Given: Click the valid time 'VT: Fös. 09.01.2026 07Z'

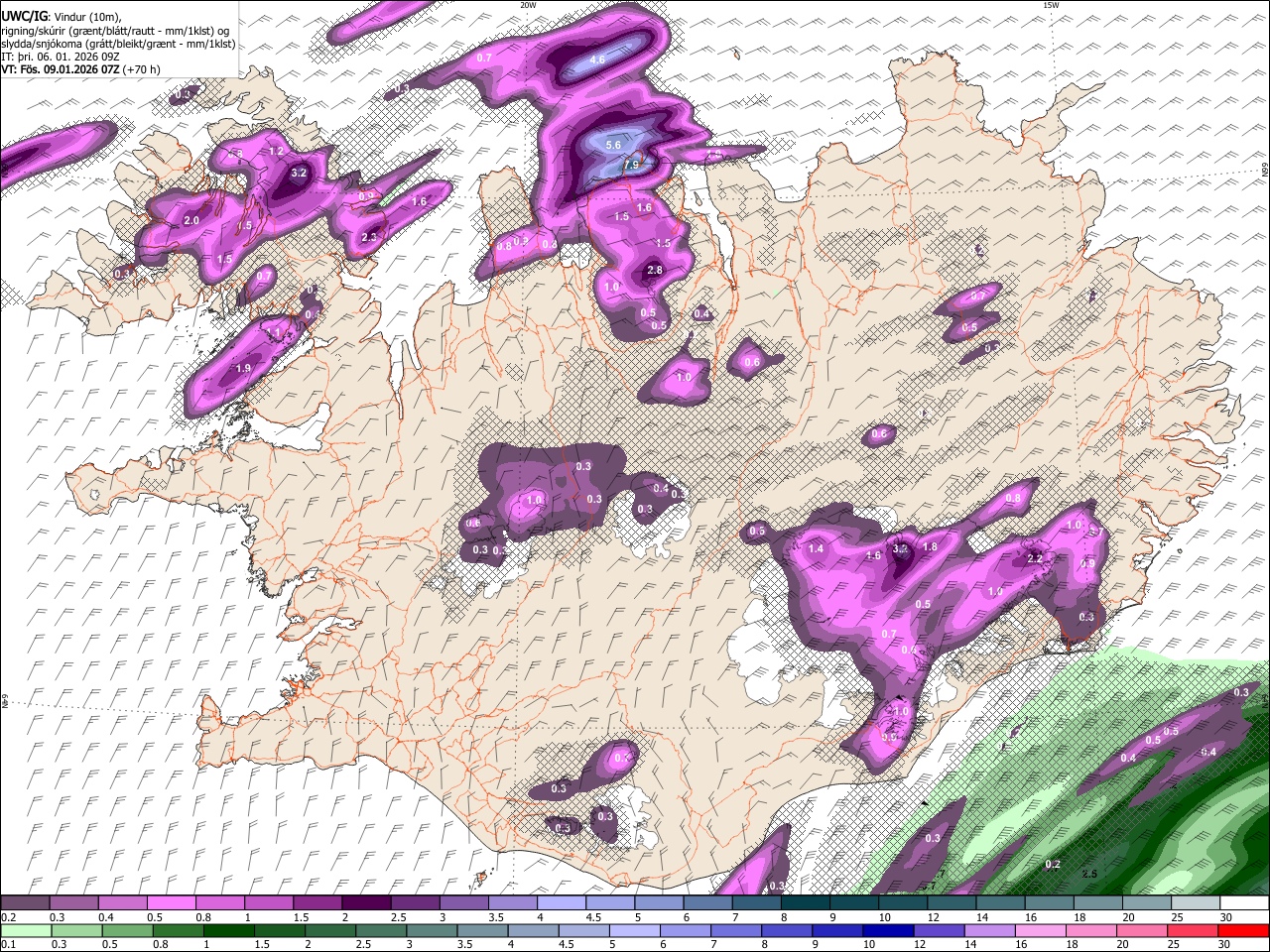Looking at the screenshot, I should pyautogui.click(x=61, y=69).
